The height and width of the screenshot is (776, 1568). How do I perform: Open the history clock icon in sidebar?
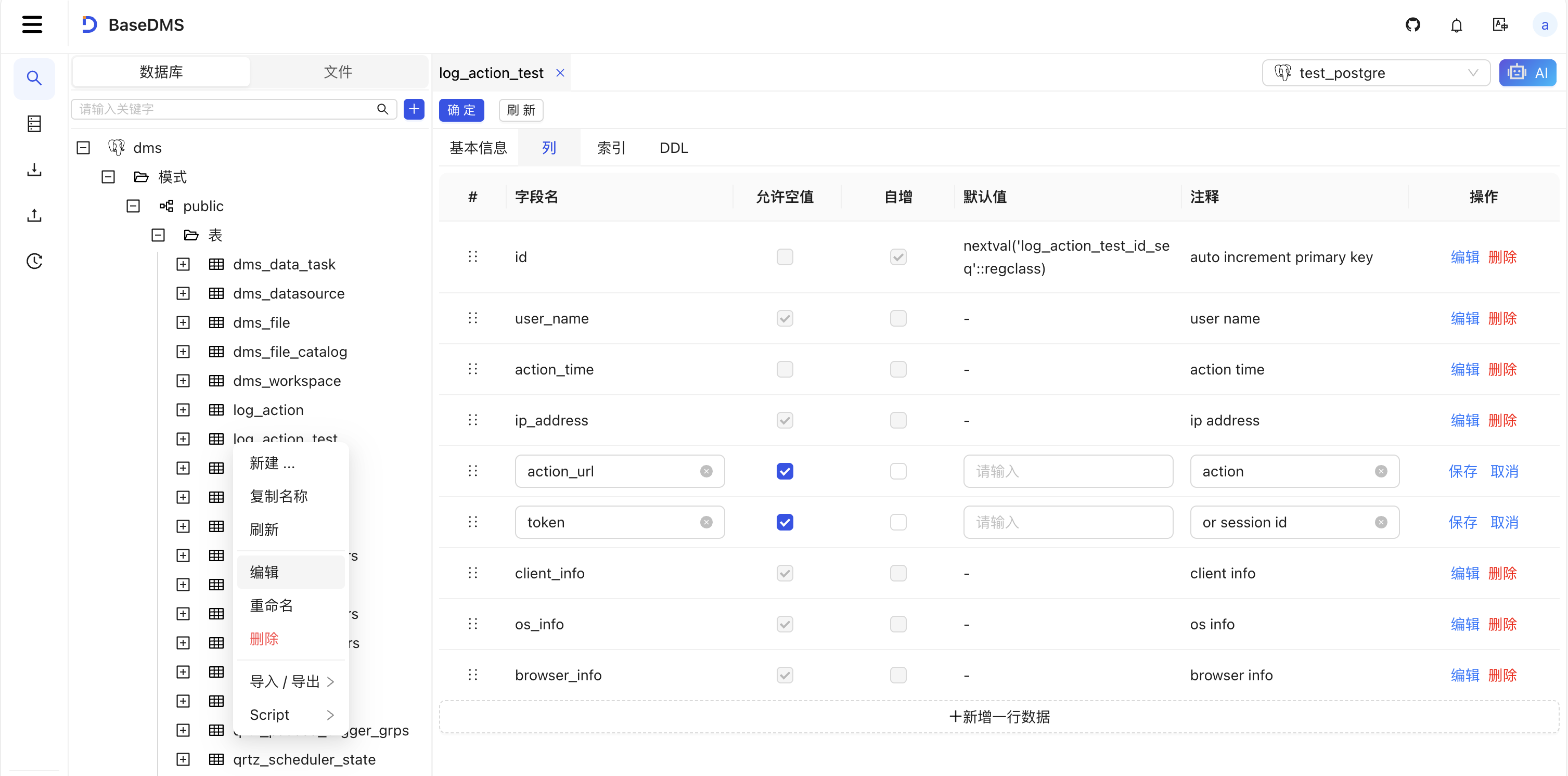tap(34, 261)
